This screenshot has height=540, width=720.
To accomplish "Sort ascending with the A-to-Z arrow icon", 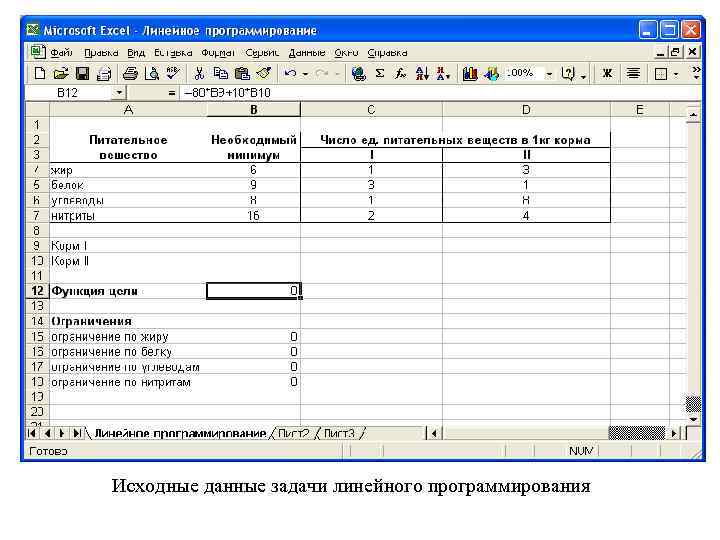I will [422, 73].
